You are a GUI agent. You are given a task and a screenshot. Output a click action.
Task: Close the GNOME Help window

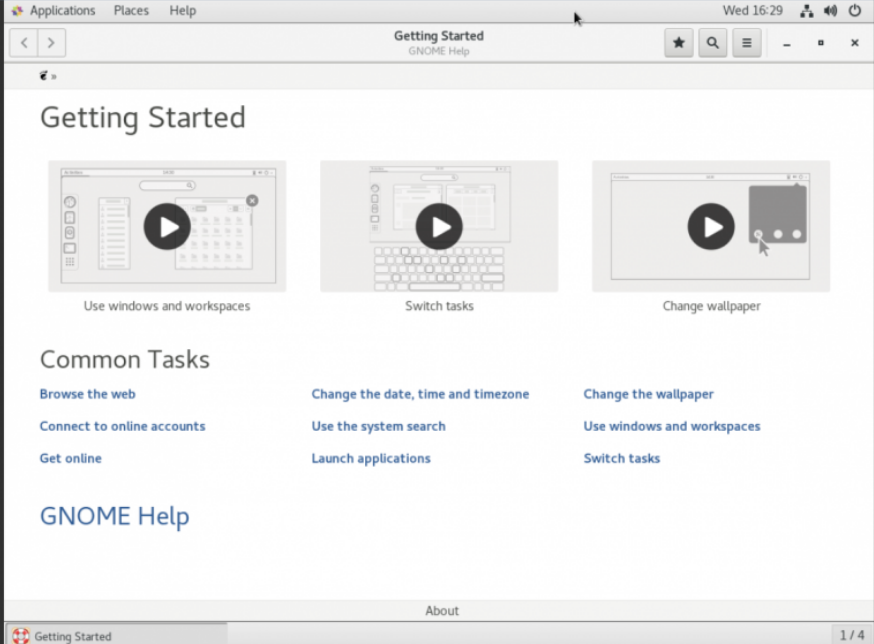click(x=854, y=43)
